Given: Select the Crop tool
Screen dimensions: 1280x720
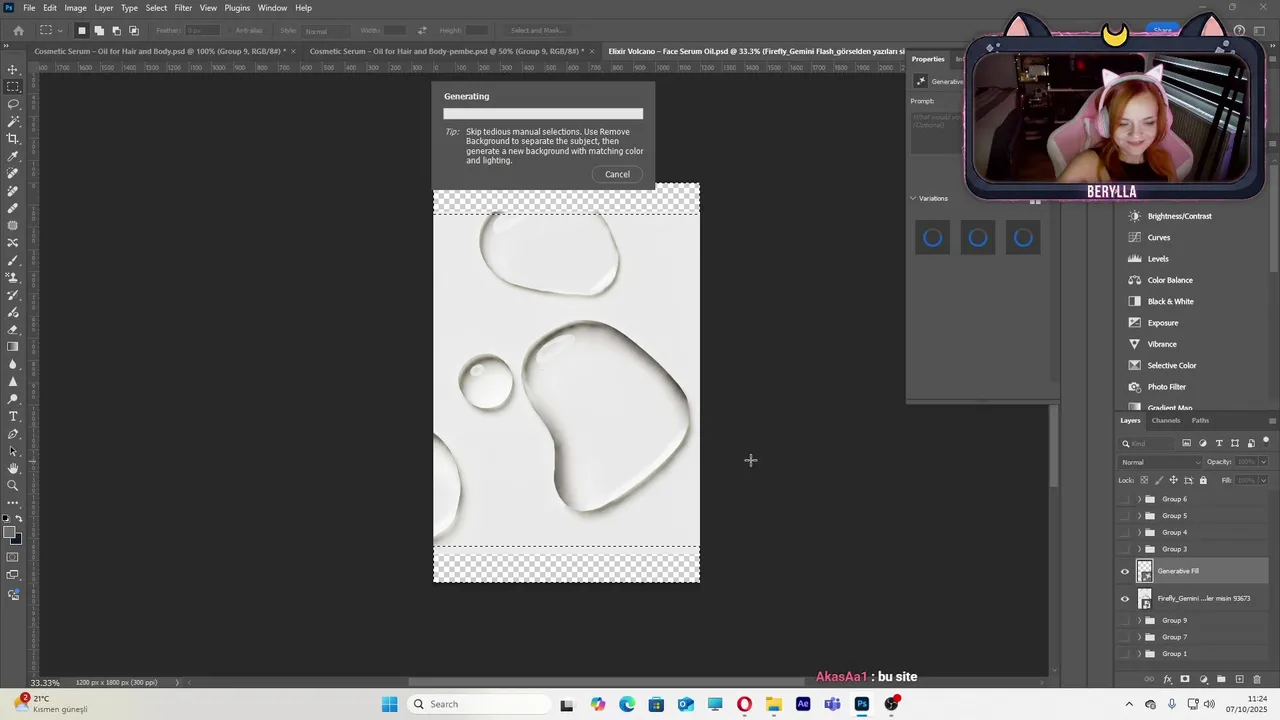Looking at the screenshot, I should pos(13,139).
